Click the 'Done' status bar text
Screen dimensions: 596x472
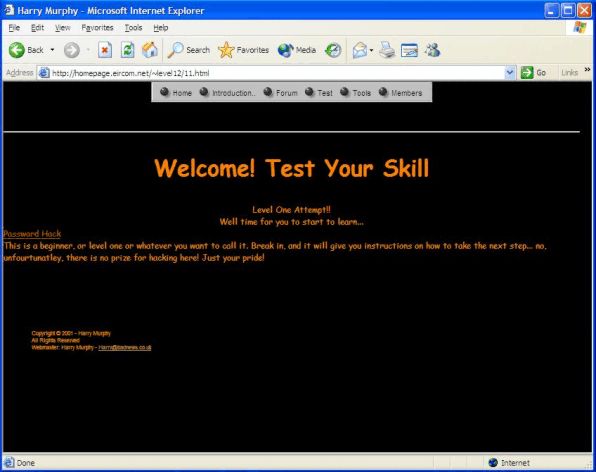pyautogui.click(x=26, y=463)
